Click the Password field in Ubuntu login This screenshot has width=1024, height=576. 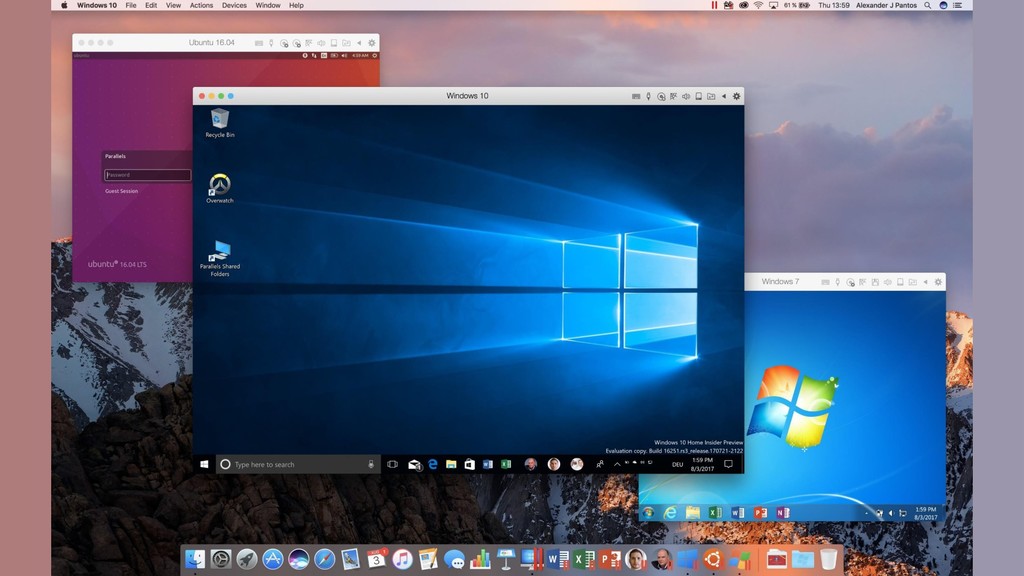click(x=148, y=174)
